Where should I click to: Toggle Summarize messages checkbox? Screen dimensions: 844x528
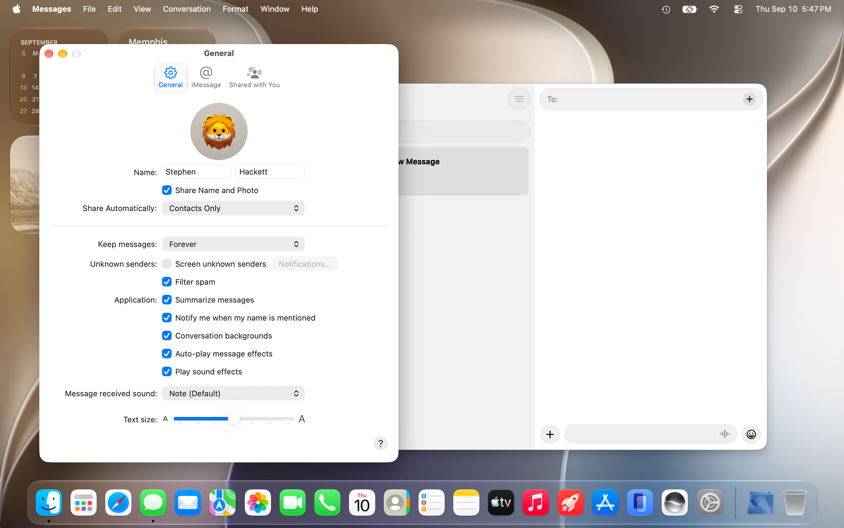coord(167,300)
